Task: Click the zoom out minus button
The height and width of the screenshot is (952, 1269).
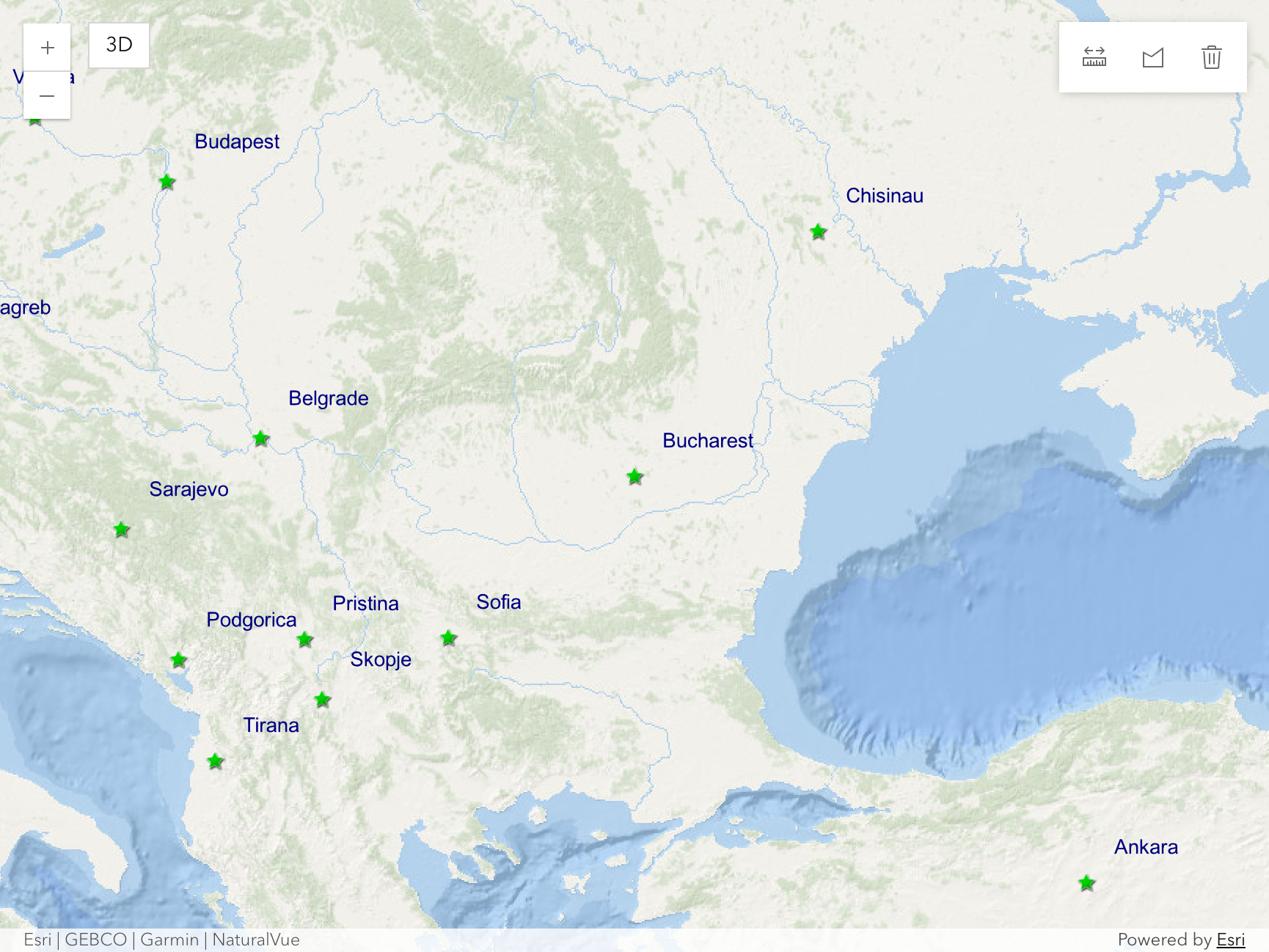Action: tap(47, 95)
